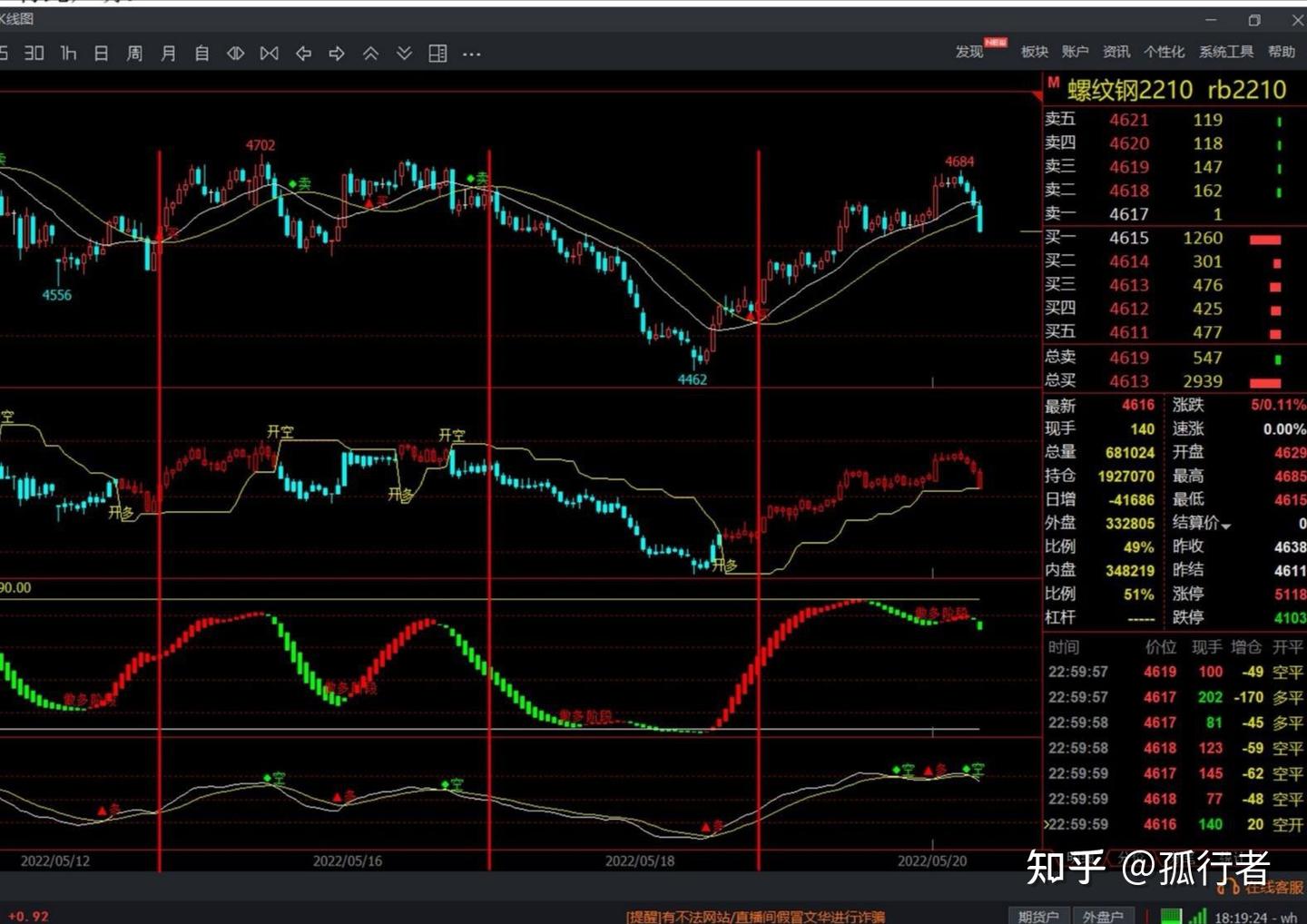Viewport: 1307px width, 924px height.
Task: Click the 持仓 value 1927070
Action: coord(1126,476)
